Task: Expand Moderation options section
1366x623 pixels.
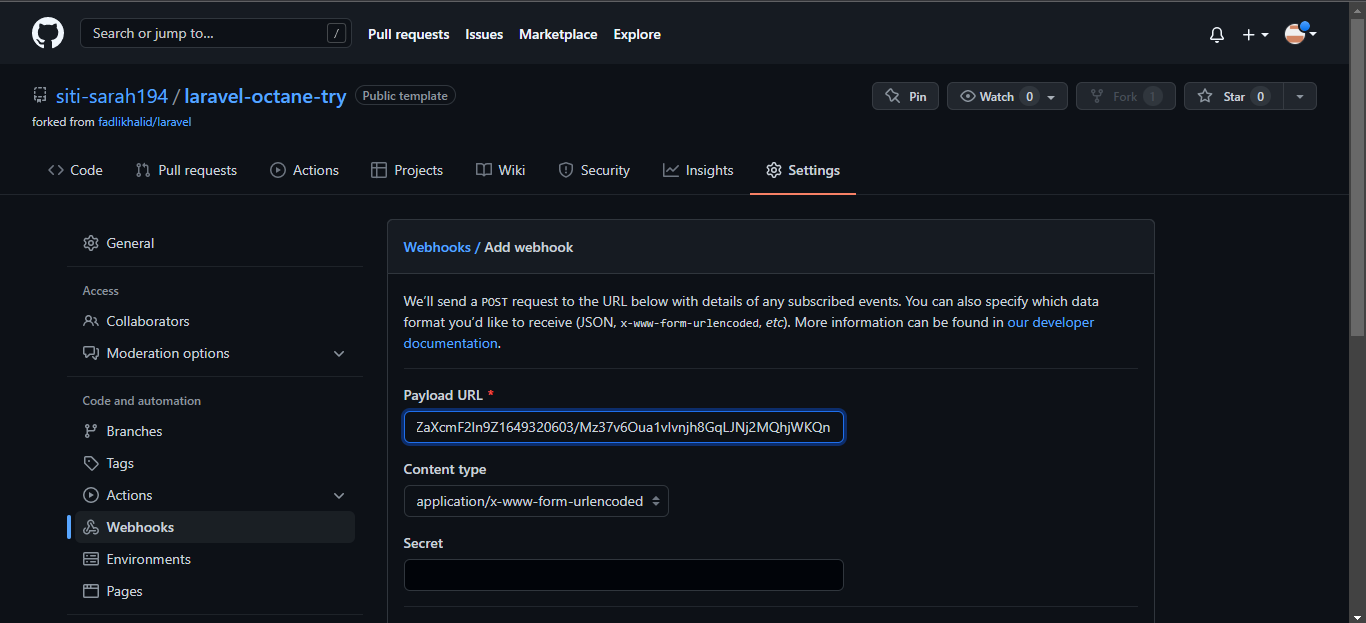Action: point(215,353)
